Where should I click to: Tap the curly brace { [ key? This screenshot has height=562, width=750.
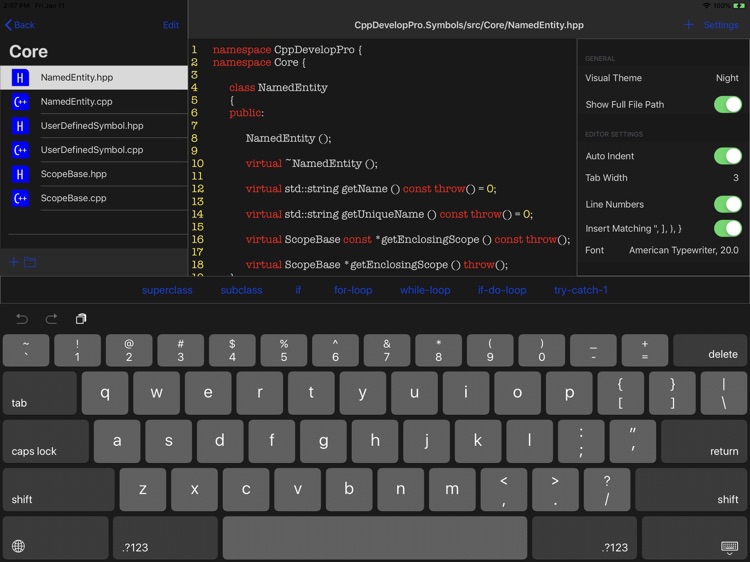point(620,393)
